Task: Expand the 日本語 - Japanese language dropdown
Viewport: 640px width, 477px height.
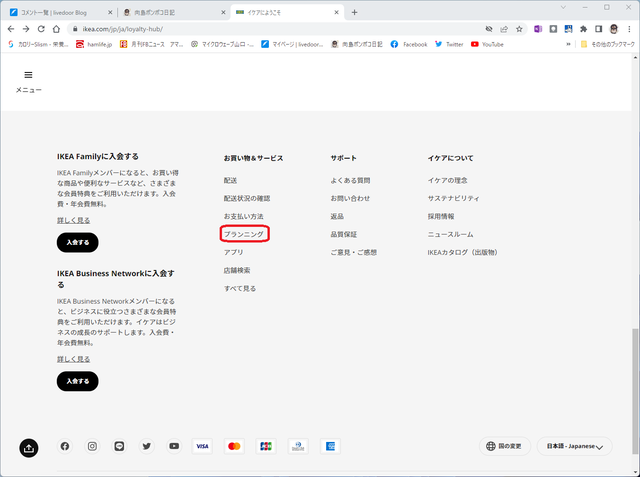Action: 574,446
